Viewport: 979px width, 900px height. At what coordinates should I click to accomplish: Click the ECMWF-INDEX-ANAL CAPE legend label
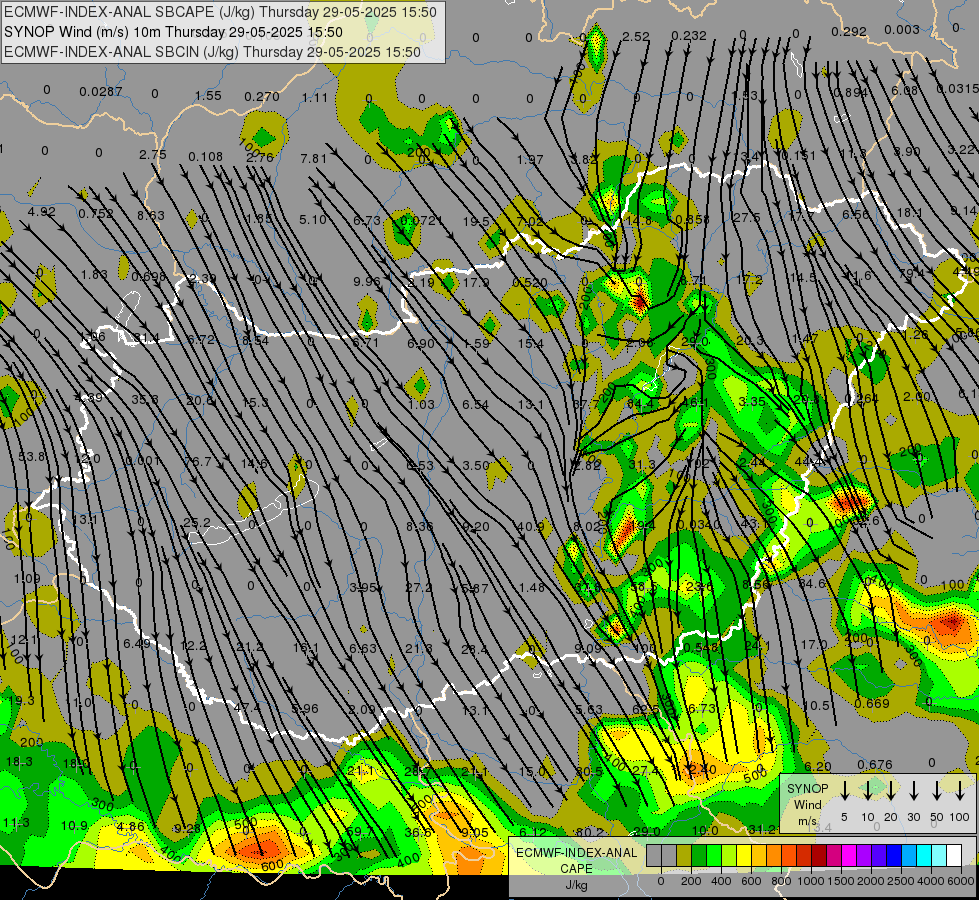pyautogui.click(x=576, y=860)
